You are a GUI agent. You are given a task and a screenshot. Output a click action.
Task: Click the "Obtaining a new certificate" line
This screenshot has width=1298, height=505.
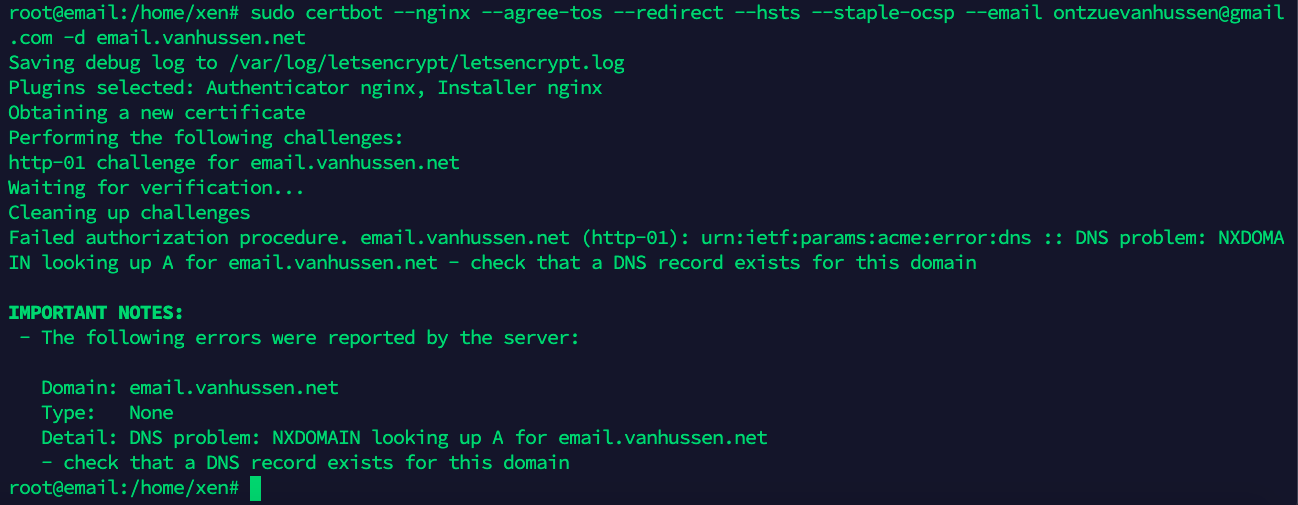[x=157, y=113]
